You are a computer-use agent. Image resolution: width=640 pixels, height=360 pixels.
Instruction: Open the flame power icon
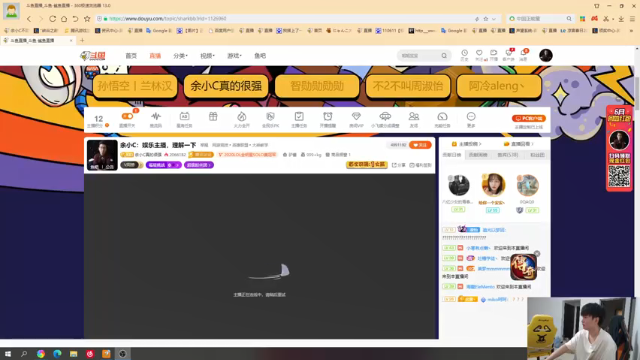click(242, 117)
